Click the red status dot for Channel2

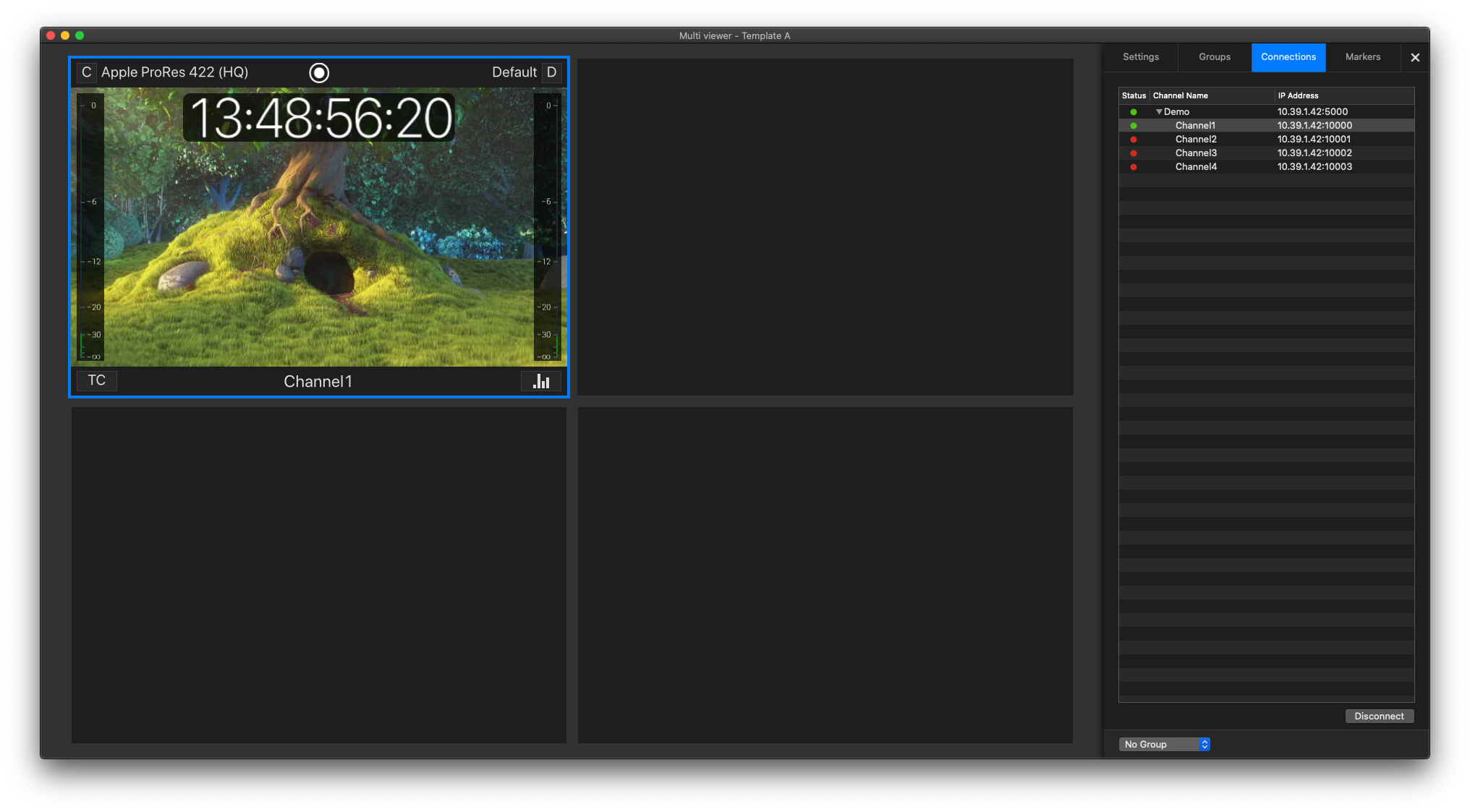[1134, 140]
